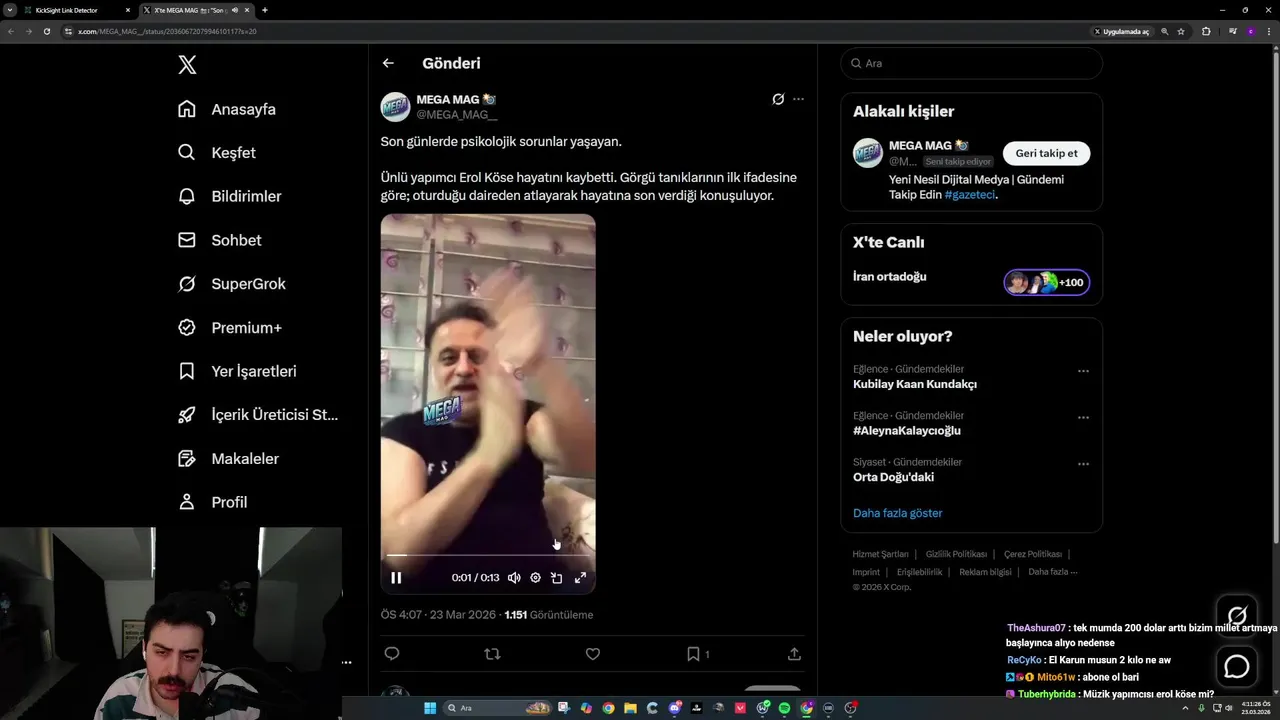Screen dimensions: 1280x720
Task: Click the Makaleler article icon
Action: coord(187,459)
